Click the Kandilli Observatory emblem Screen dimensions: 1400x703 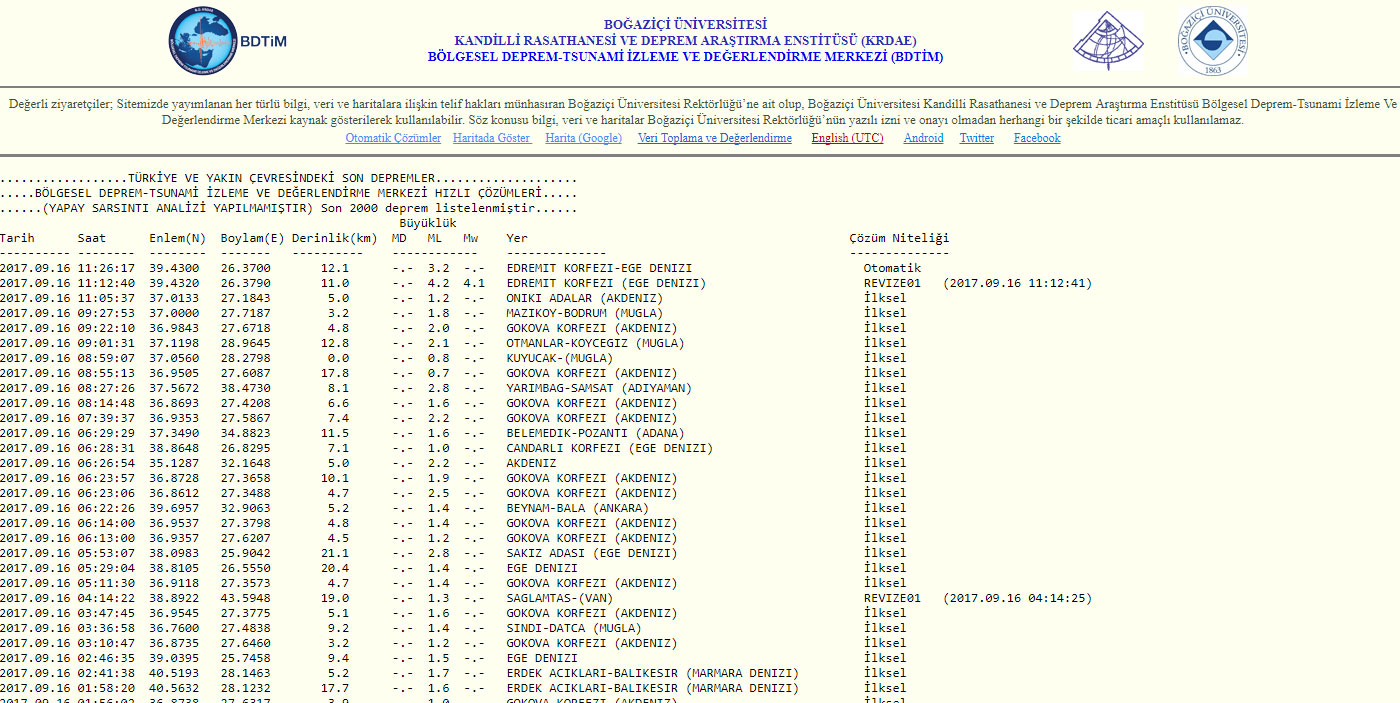click(x=1108, y=42)
